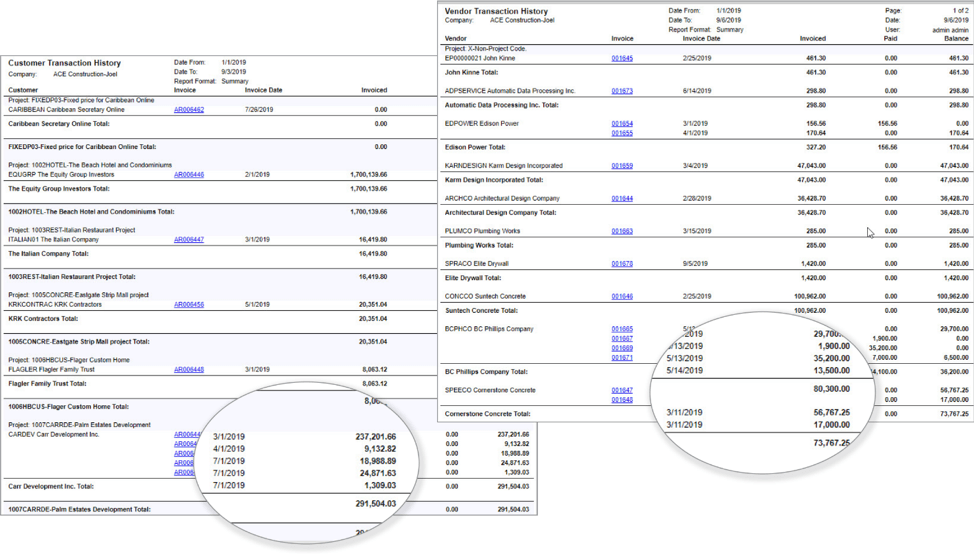Select 'ARCHCO Architectural Design Company' vendor text
974x554 pixels.
coord(502,199)
